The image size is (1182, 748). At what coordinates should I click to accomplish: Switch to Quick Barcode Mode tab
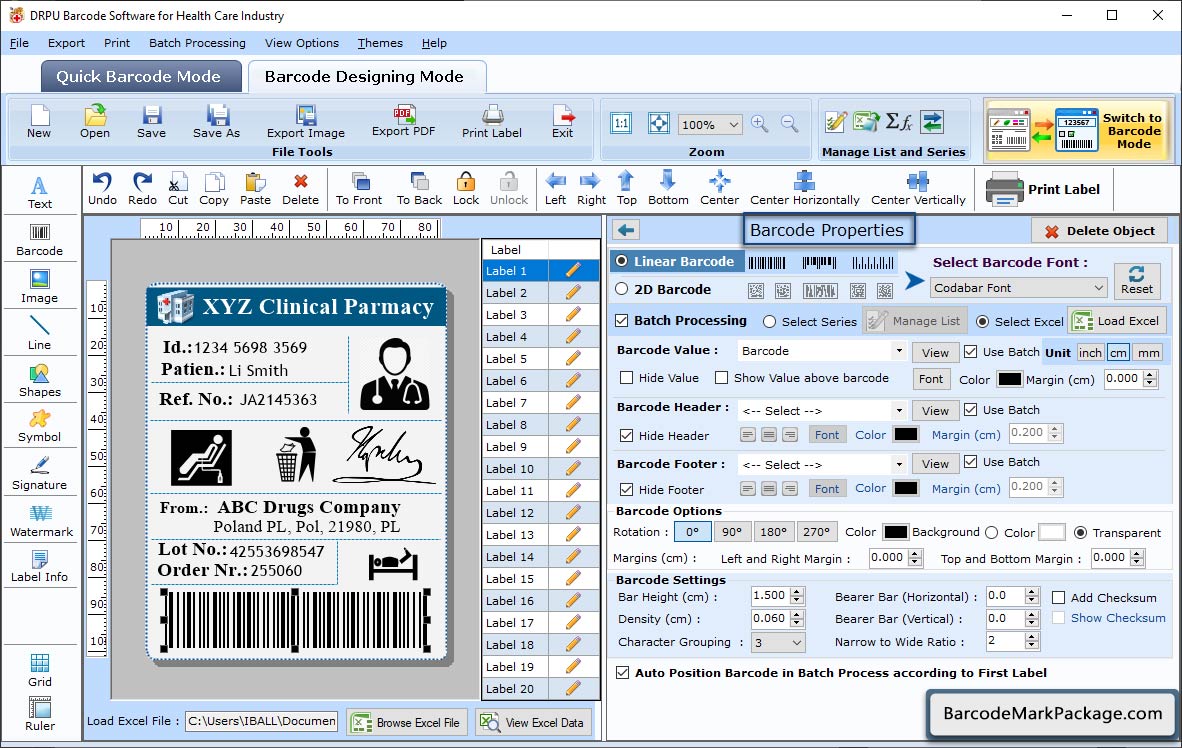pyautogui.click(x=141, y=76)
